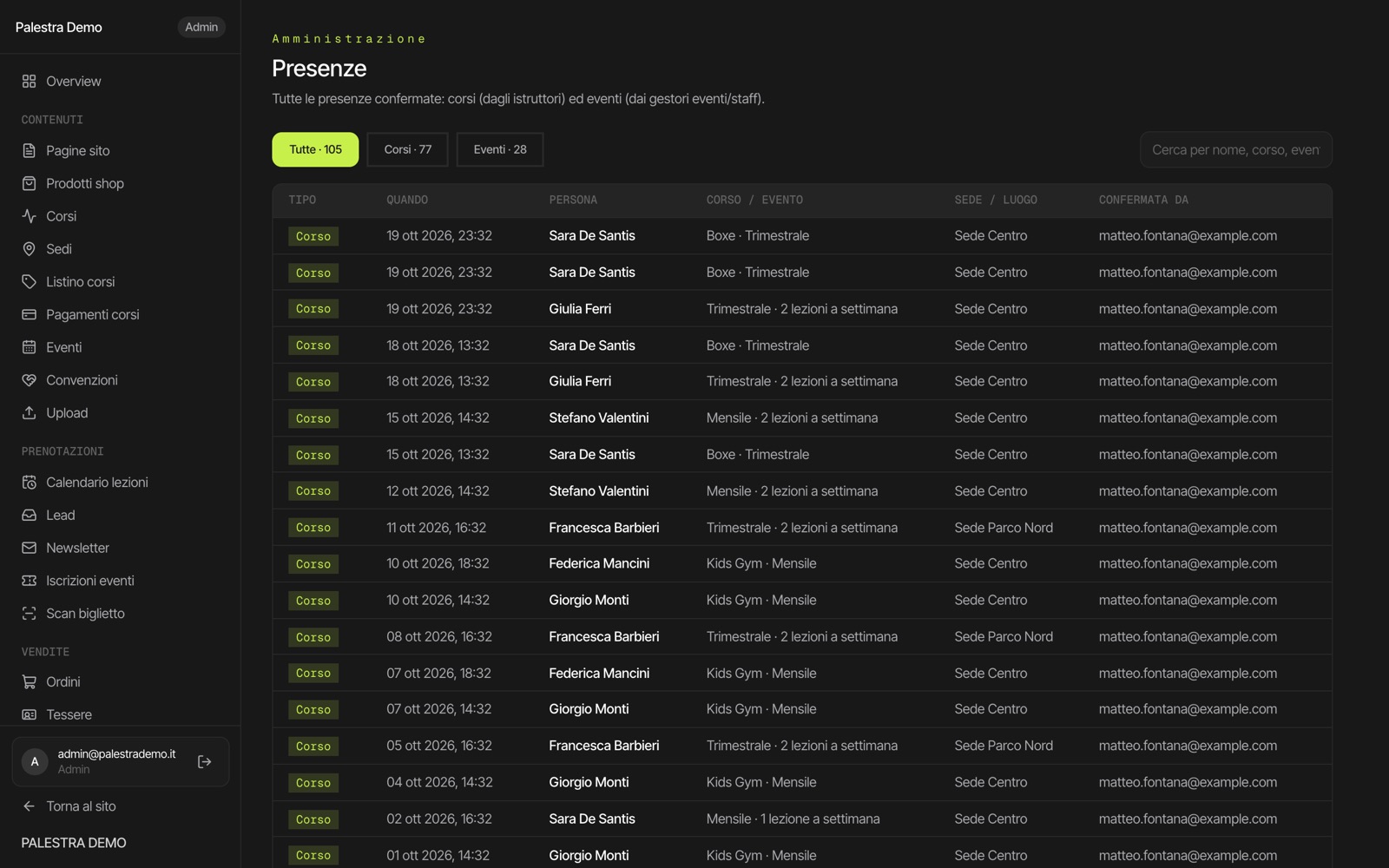Click the Palestra Demo header title

[59, 27]
